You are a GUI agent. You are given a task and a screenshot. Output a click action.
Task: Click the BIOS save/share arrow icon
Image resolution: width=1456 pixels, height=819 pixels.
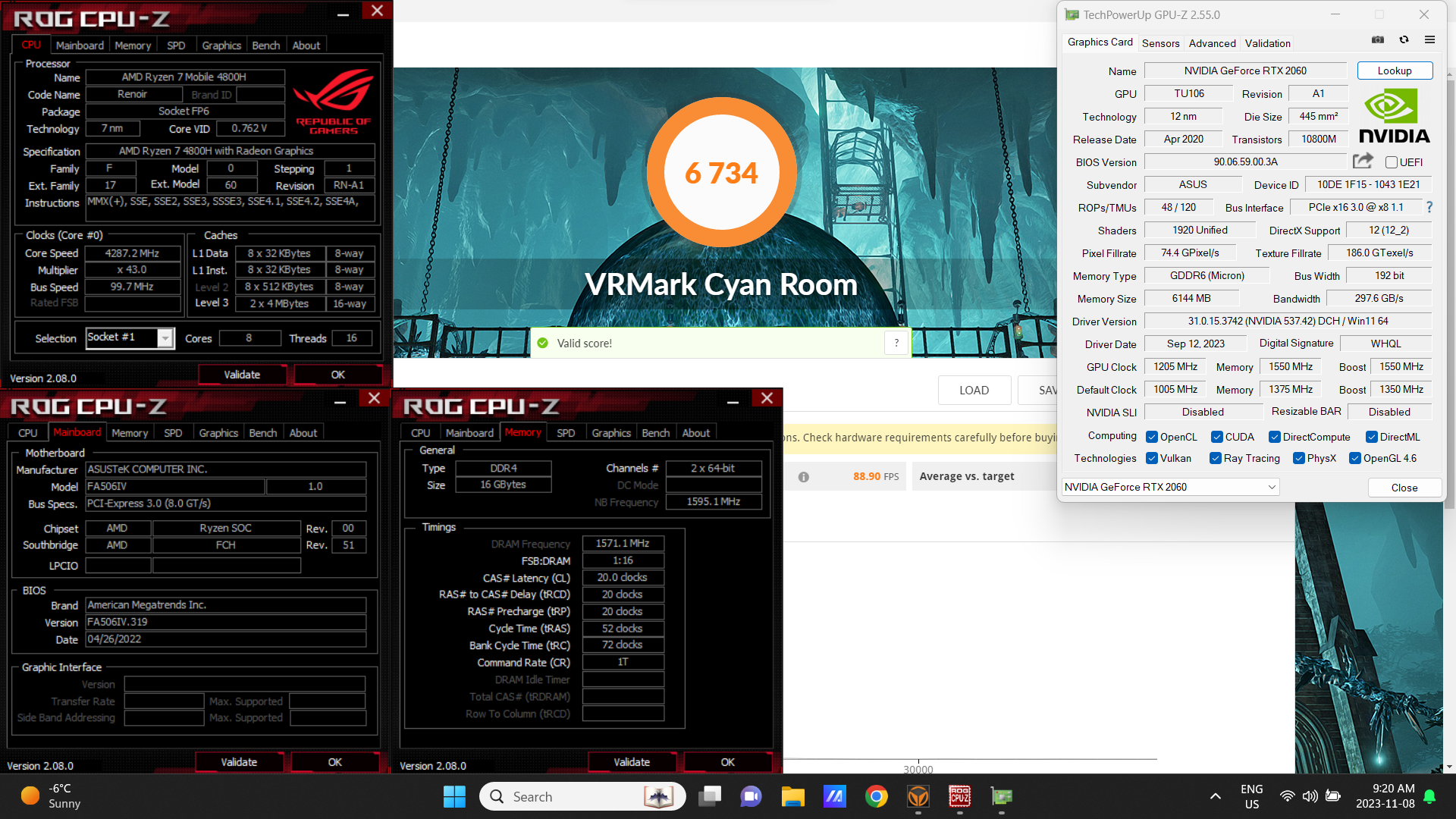(x=1363, y=161)
